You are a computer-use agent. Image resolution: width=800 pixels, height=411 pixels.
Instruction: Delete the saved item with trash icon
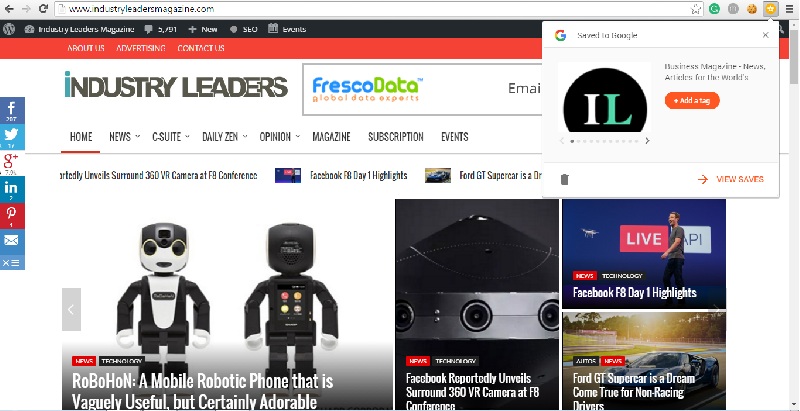pyautogui.click(x=564, y=179)
